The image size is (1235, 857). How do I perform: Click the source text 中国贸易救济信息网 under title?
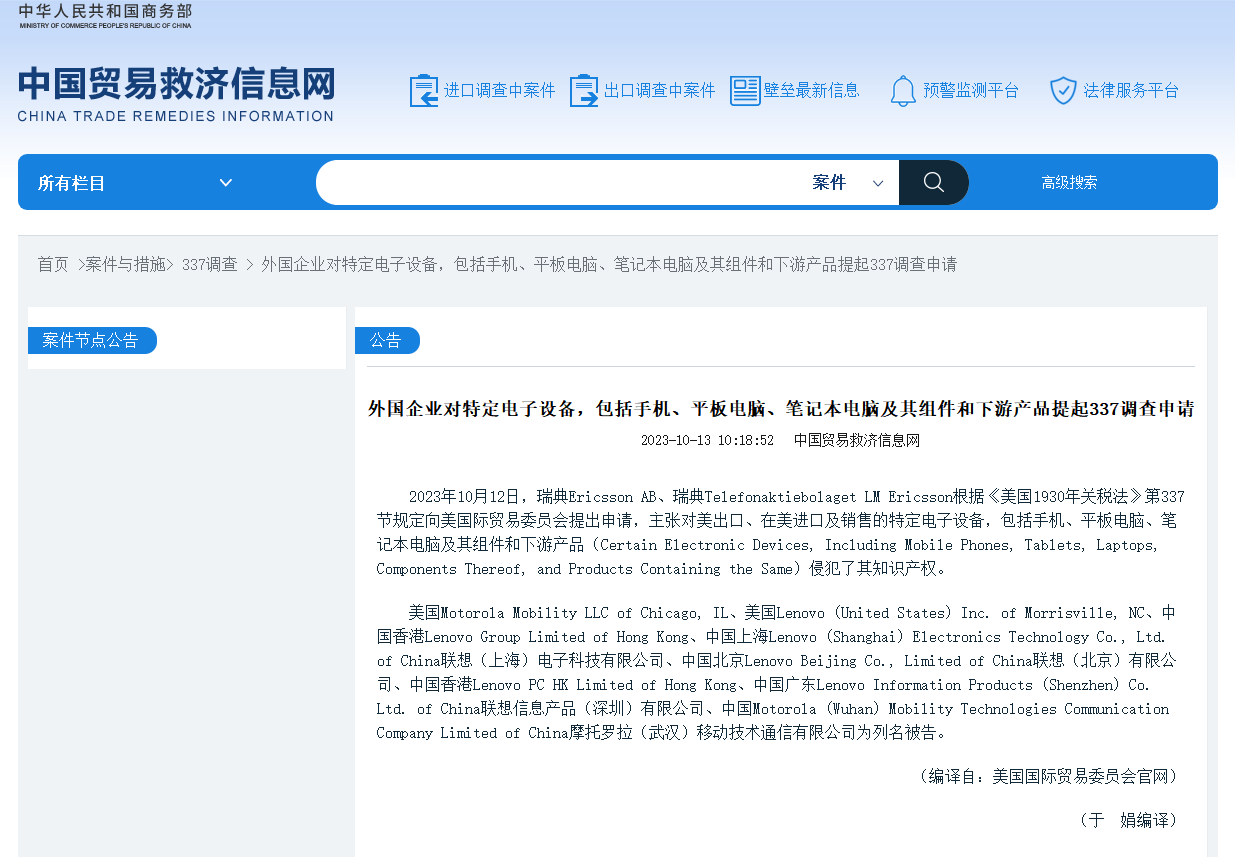tap(857, 440)
